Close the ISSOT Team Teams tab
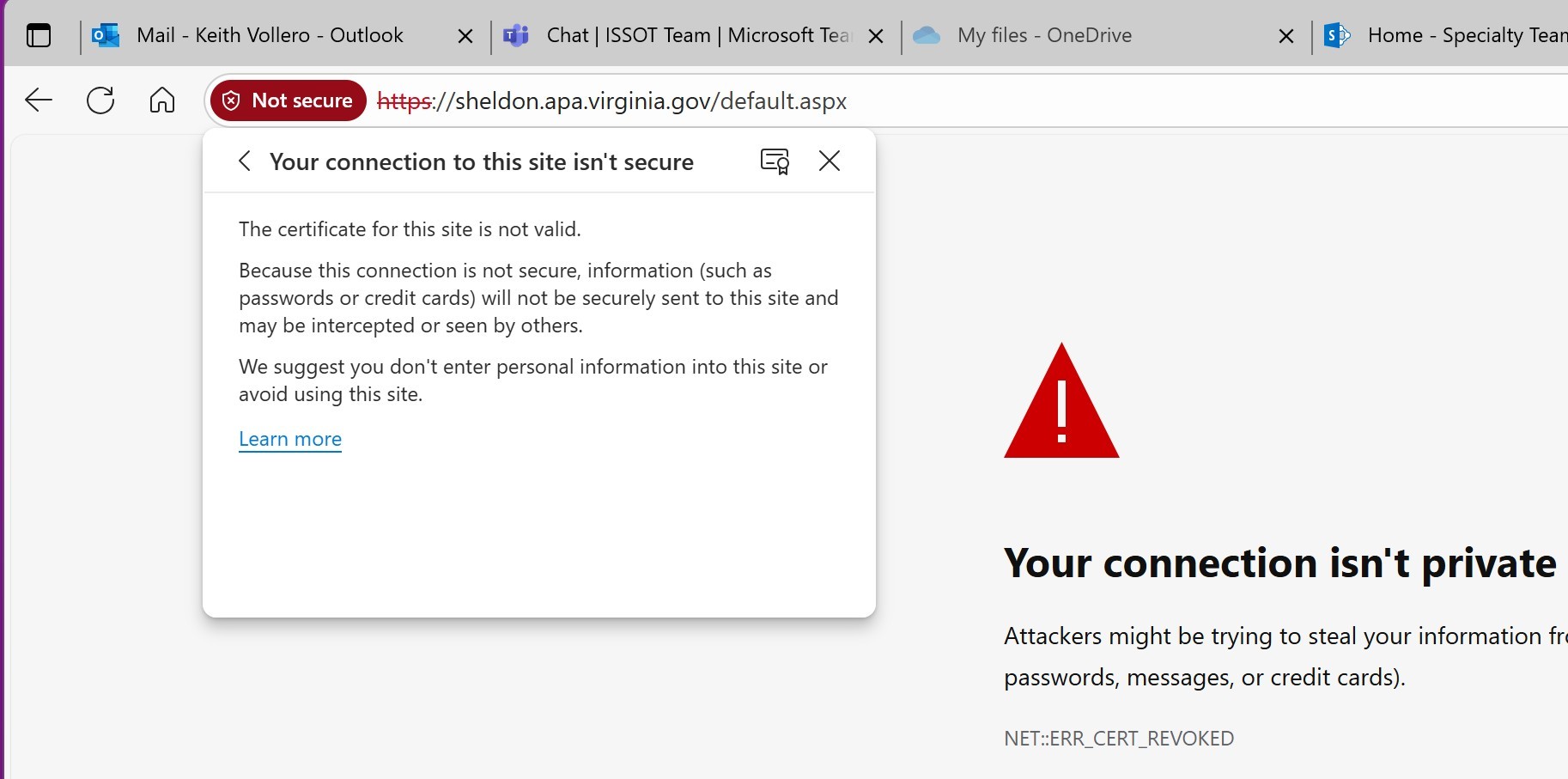The image size is (1568, 779). (876, 35)
